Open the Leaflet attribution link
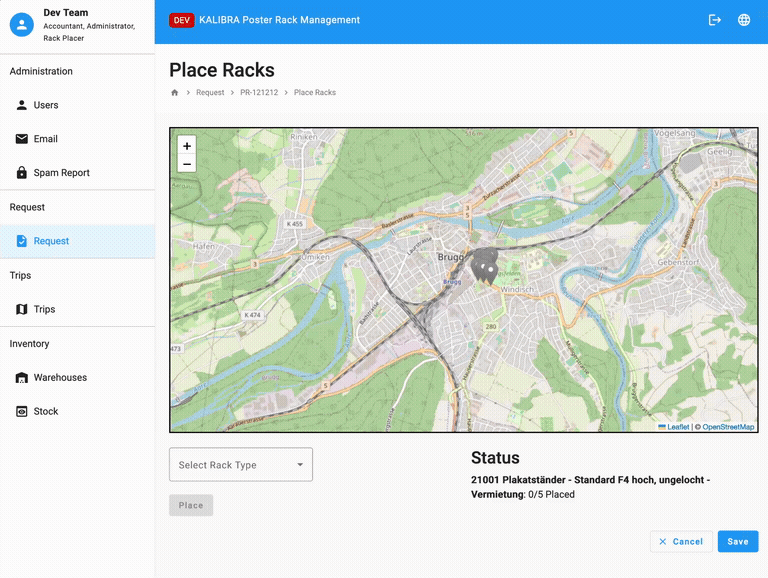768x578 pixels. click(x=674, y=427)
